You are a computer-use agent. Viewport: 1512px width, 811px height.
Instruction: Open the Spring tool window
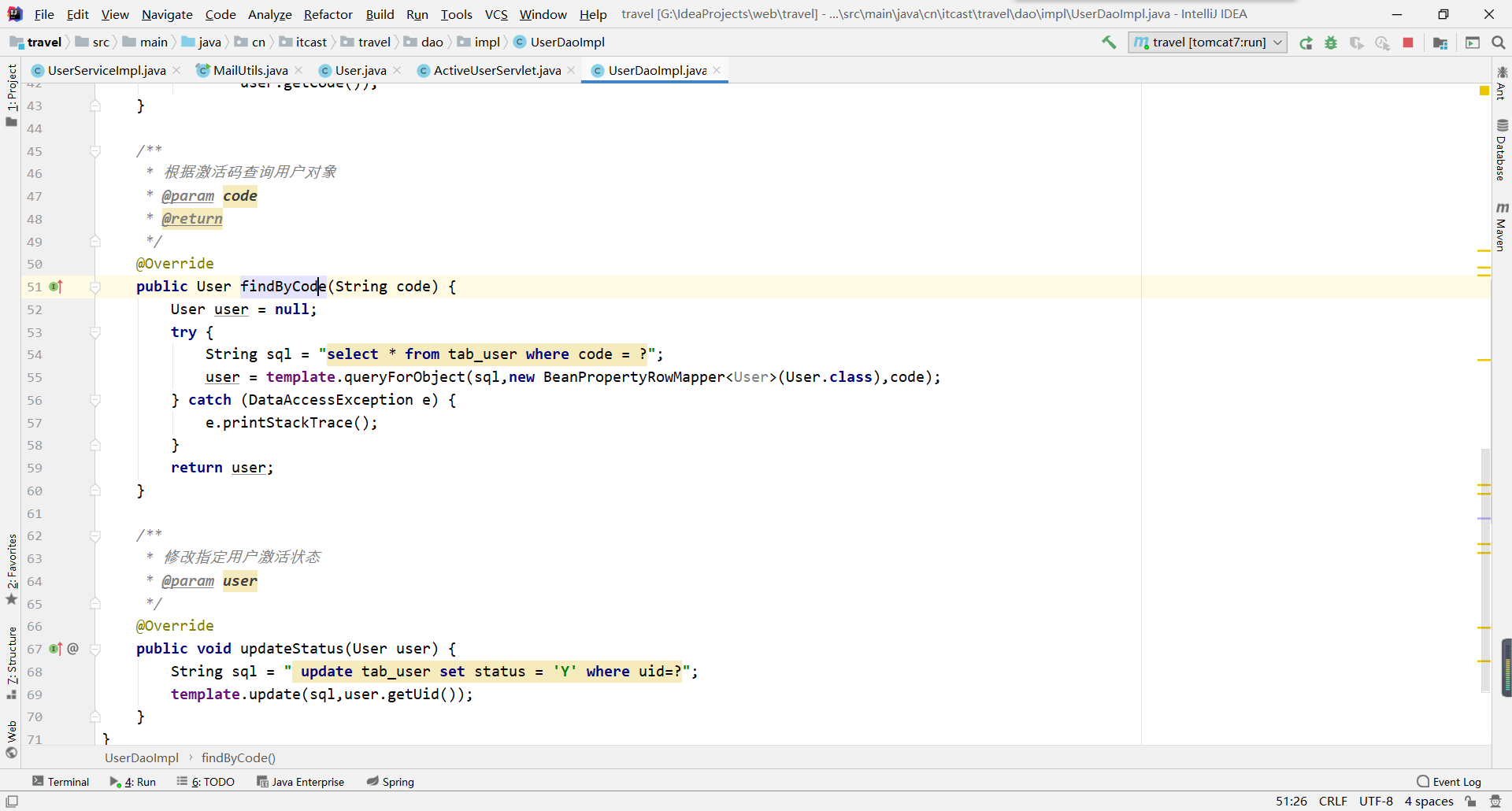tap(390, 782)
